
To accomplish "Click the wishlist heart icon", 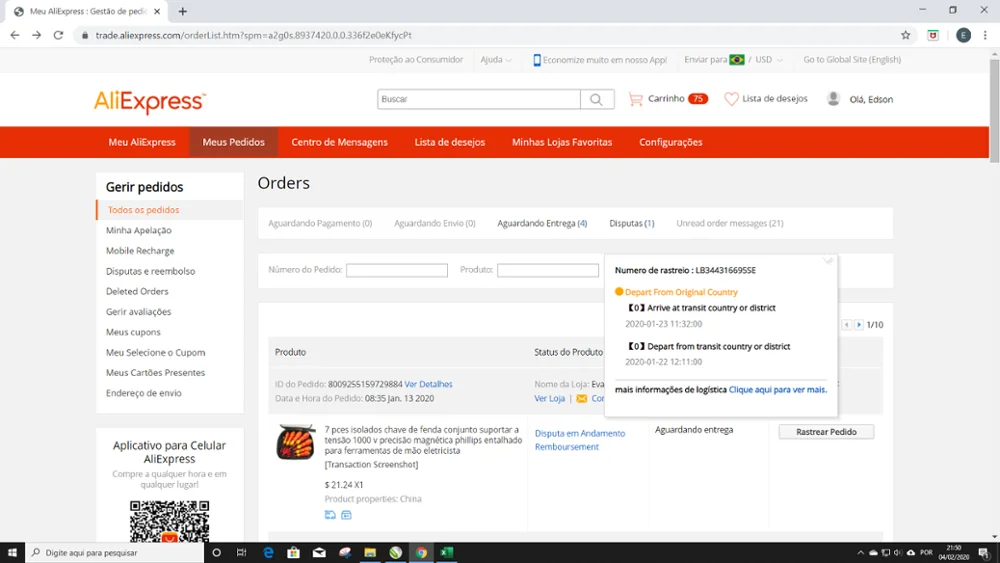I will [x=731, y=99].
